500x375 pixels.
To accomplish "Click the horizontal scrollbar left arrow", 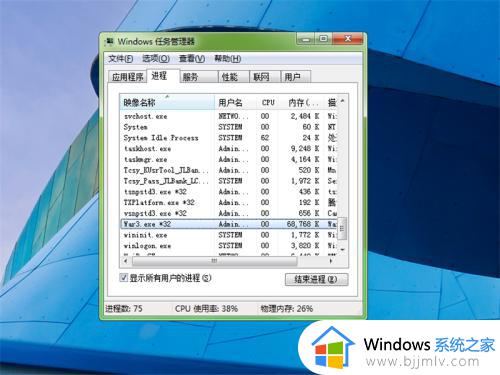I will 126,261.
